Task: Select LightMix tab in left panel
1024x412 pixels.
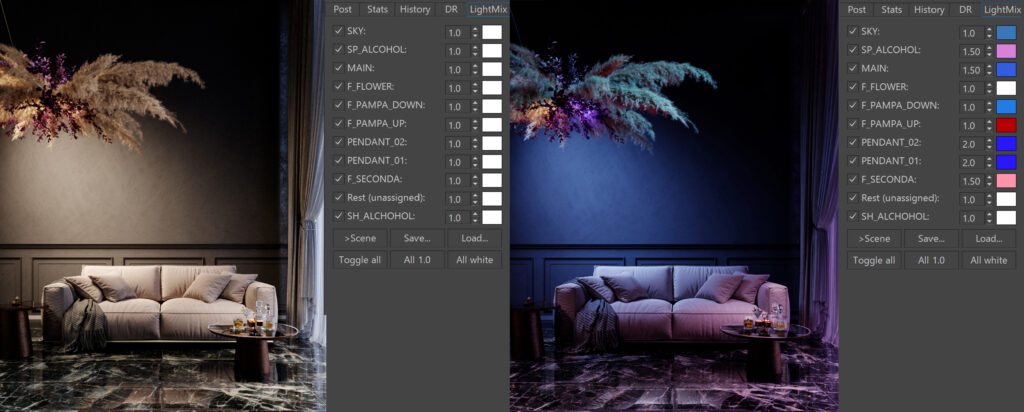Action: point(488,9)
